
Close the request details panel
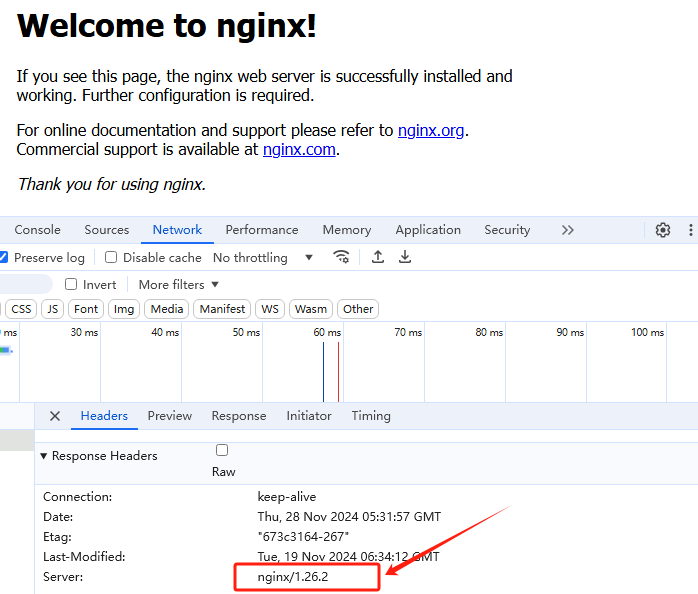55,416
